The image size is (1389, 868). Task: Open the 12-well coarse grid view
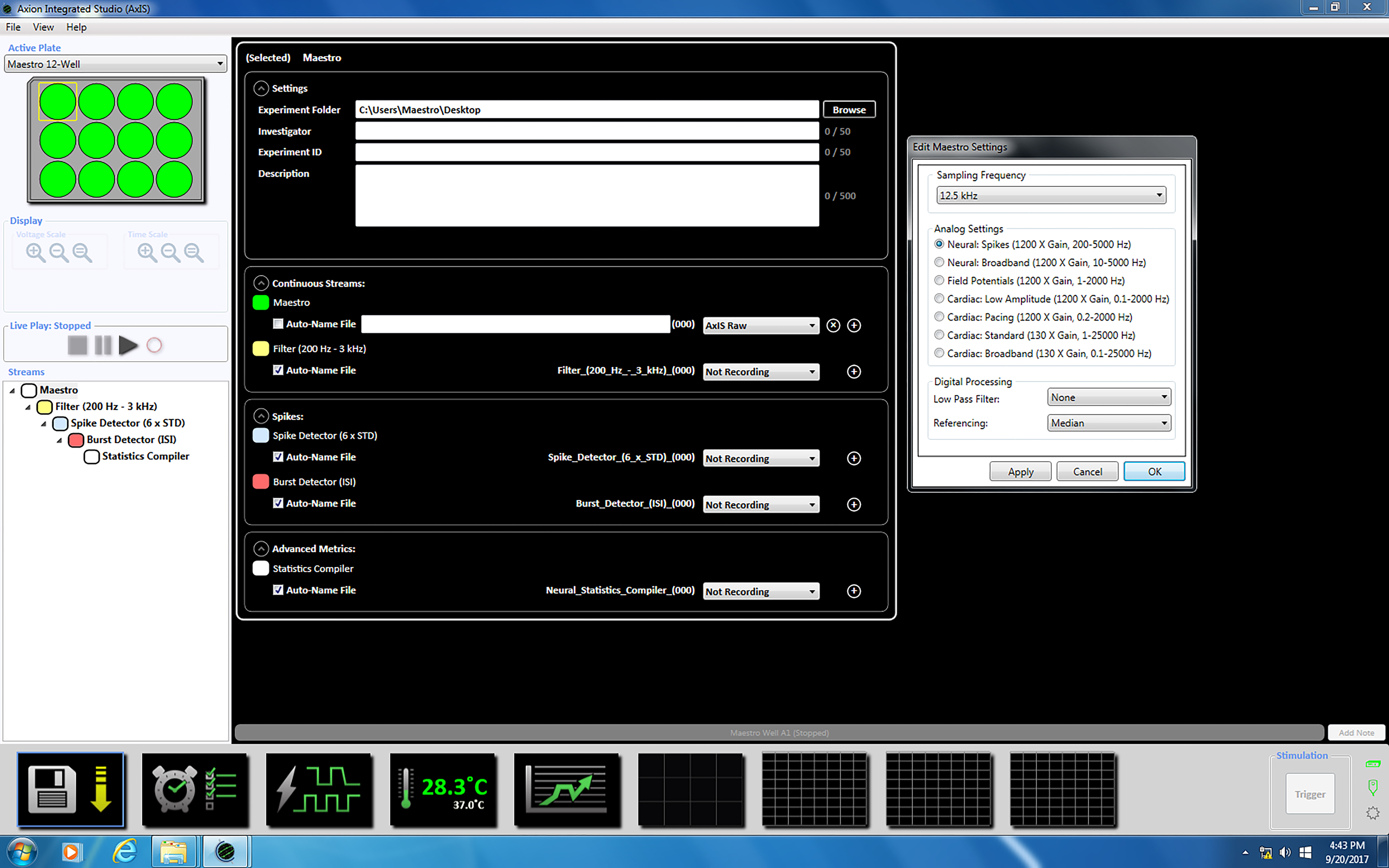[x=691, y=789]
